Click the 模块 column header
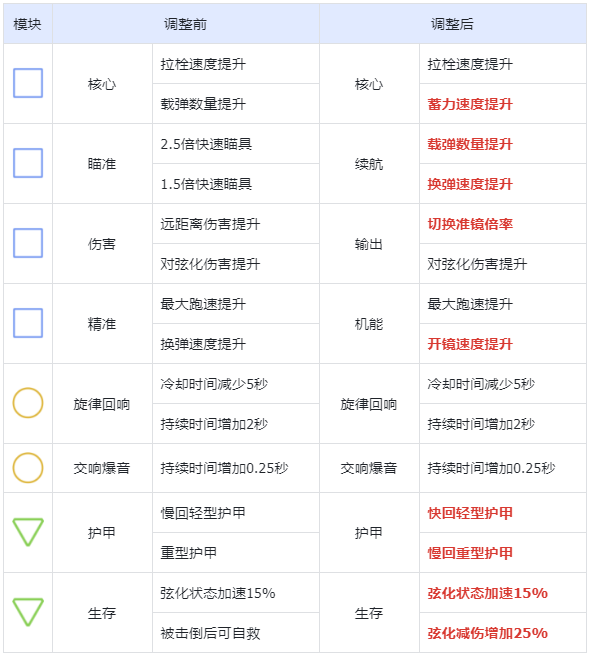The image size is (590, 657). click(28, 24)
